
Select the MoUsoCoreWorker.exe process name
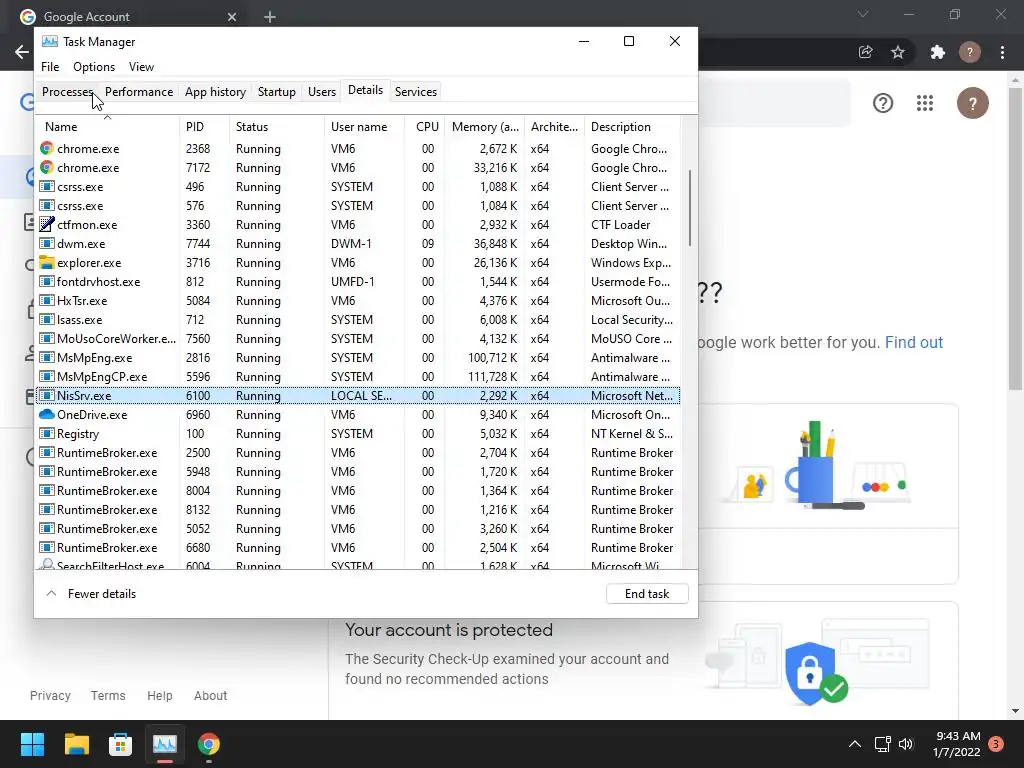(x=116, y=338)
